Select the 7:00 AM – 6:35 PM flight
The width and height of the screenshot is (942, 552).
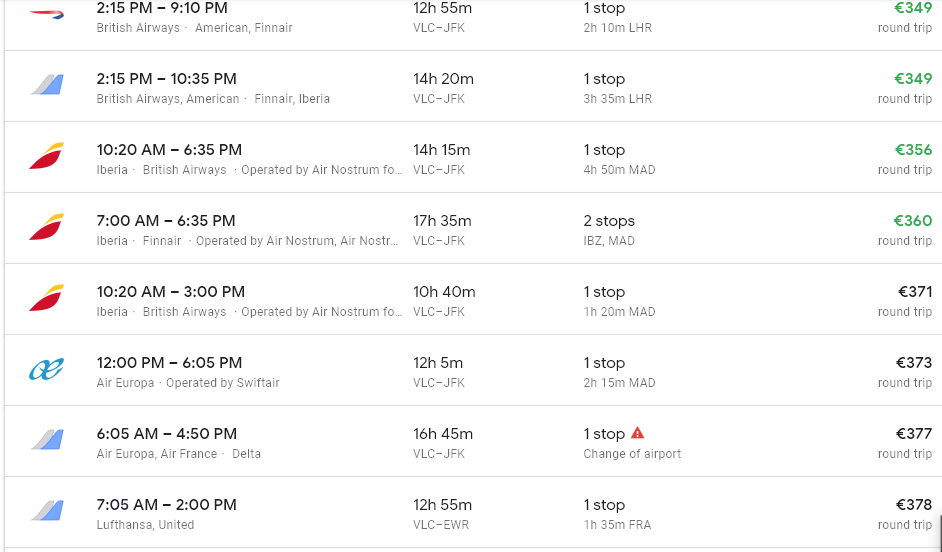[166, 221]
